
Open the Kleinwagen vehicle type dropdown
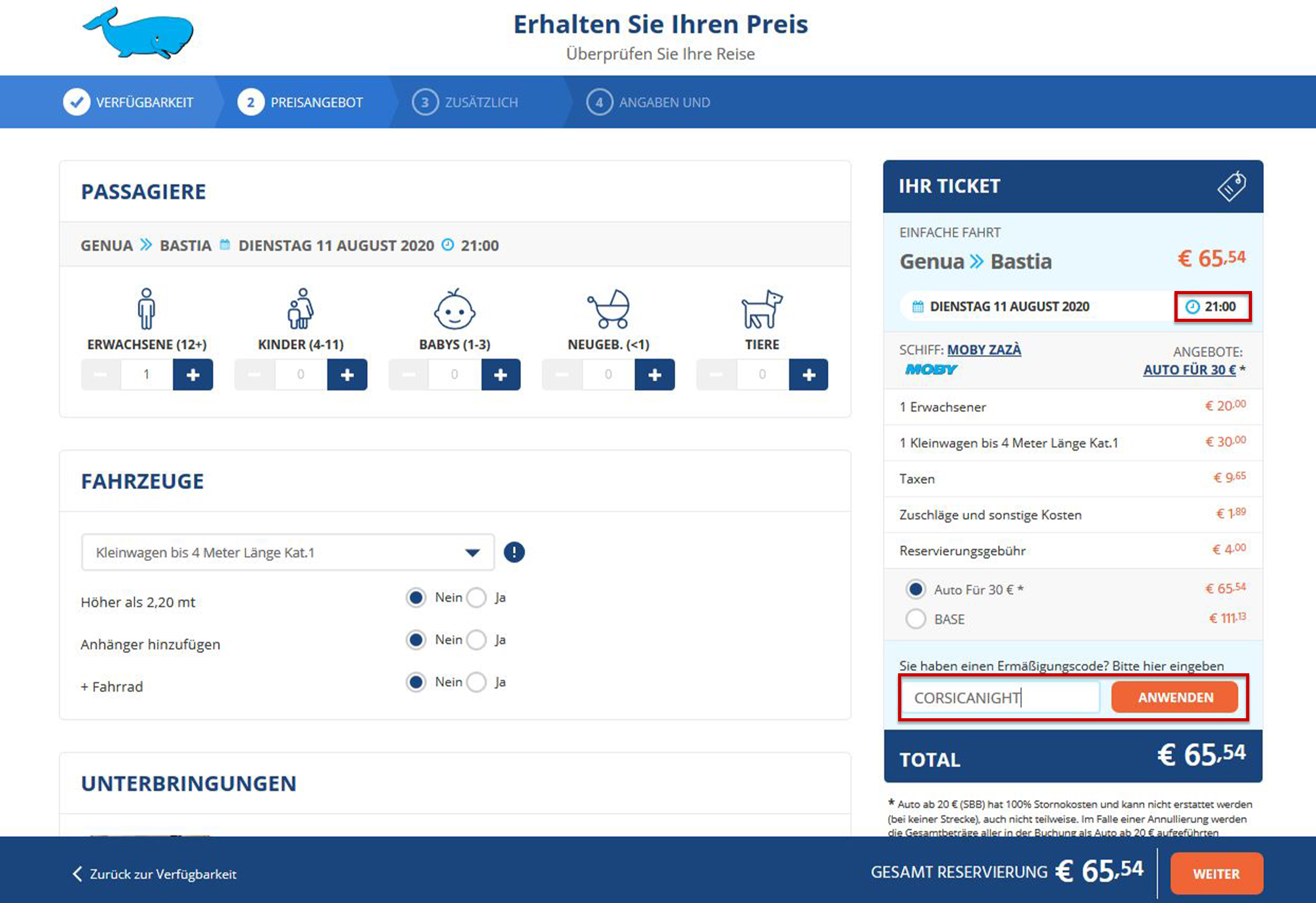click(x=288, y=553)
